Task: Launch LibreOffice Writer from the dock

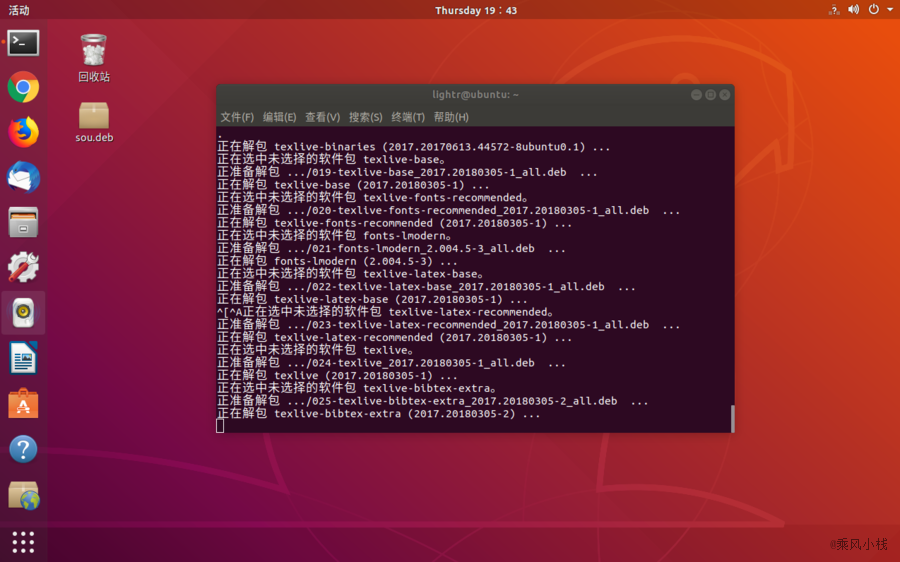Action: [x=23, y=358]
